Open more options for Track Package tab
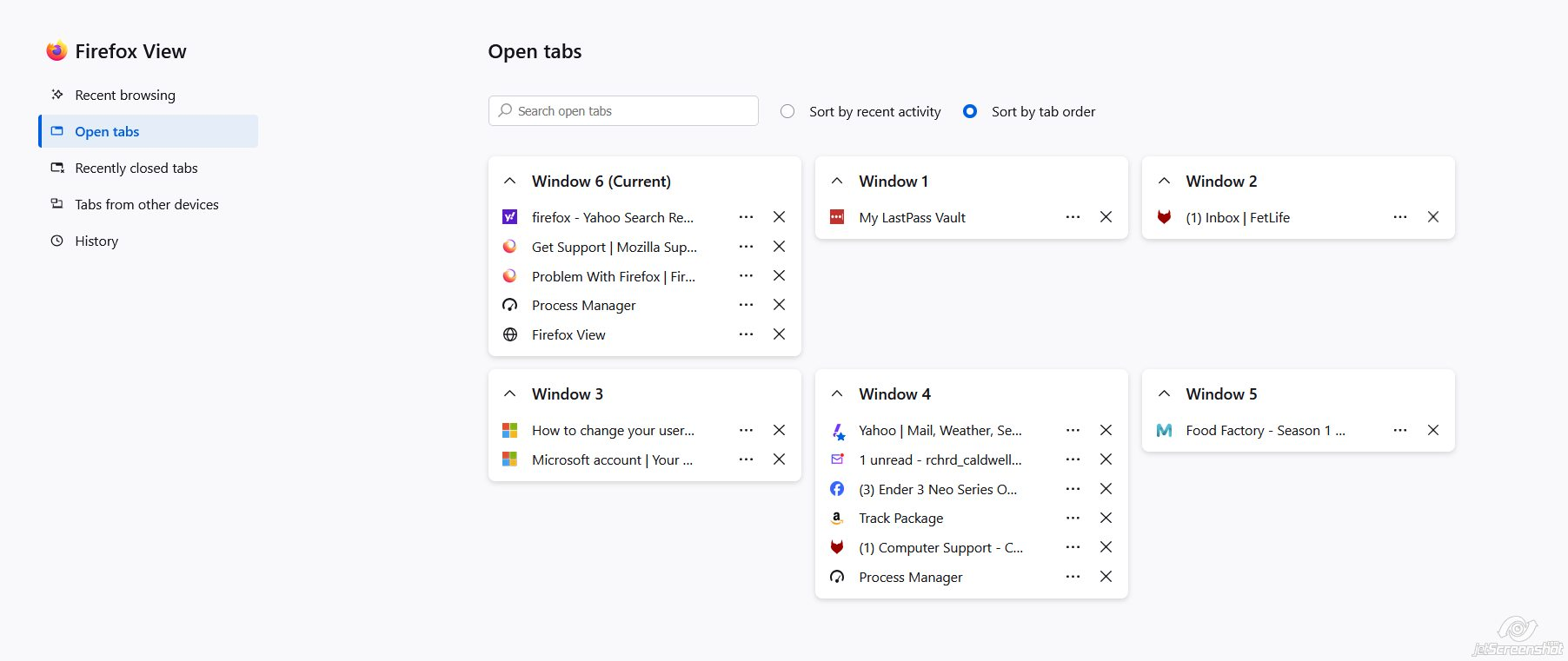1568x661 pixels. click(x=1073, y=518)
